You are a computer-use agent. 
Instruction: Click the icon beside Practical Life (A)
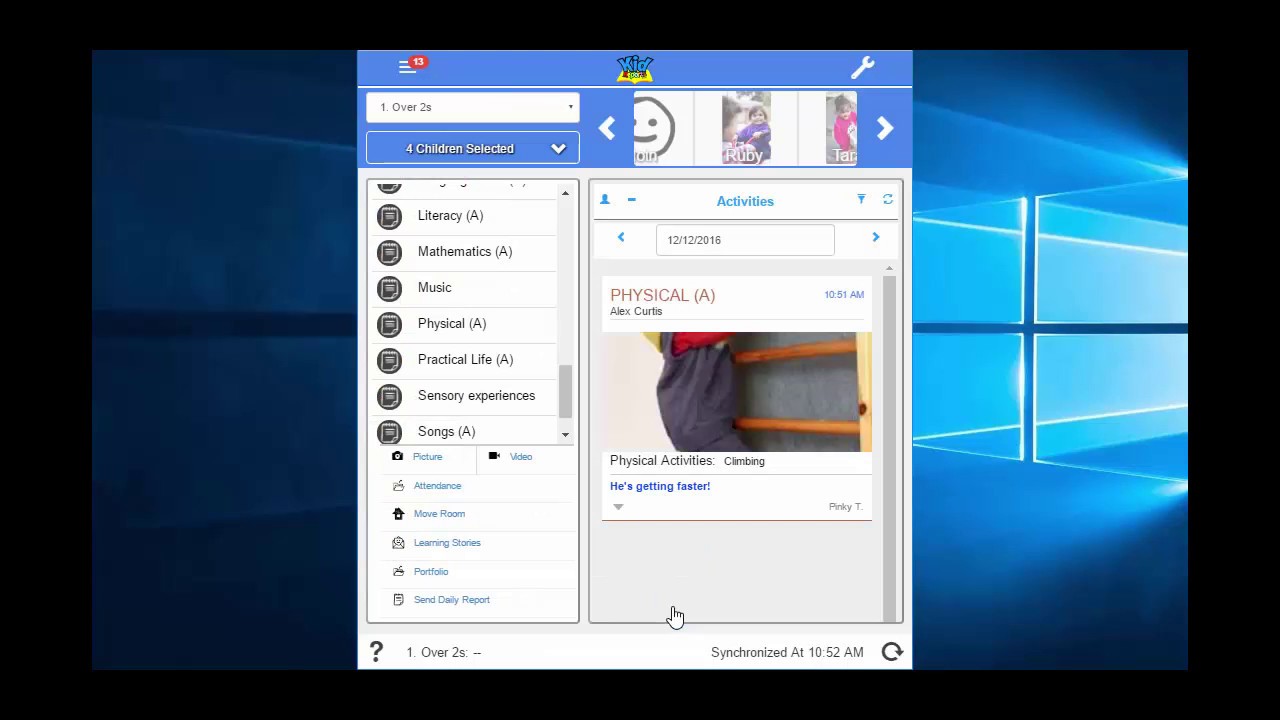[389, 360]
